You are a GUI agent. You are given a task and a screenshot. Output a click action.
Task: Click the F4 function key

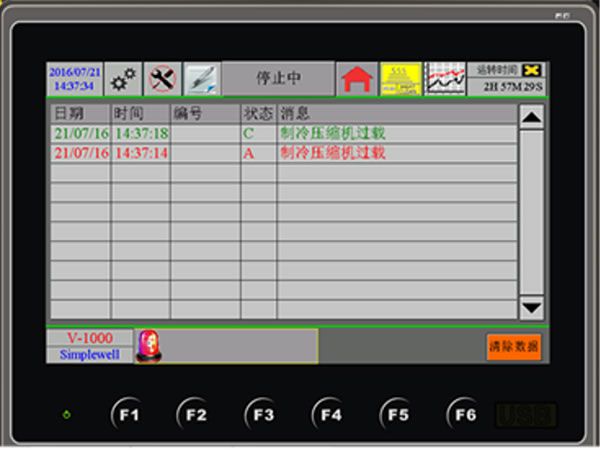(x=330, y=414)
